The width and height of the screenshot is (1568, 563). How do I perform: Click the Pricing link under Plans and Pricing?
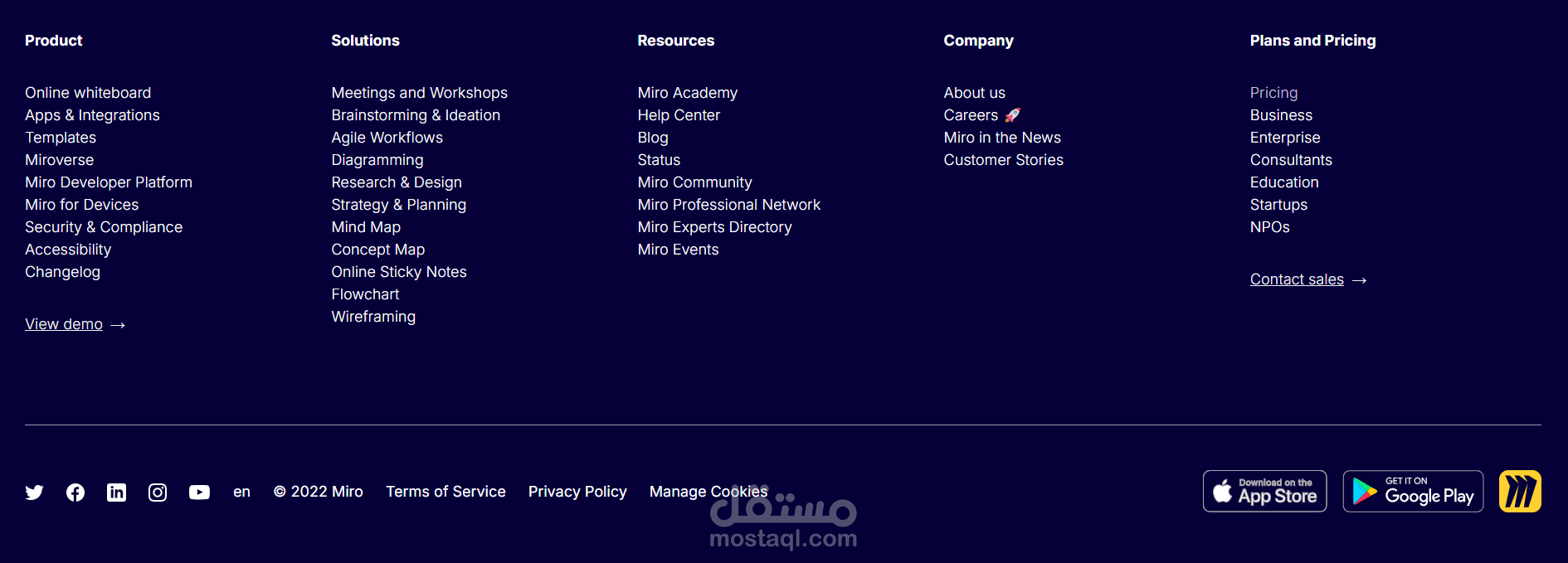1273,93
